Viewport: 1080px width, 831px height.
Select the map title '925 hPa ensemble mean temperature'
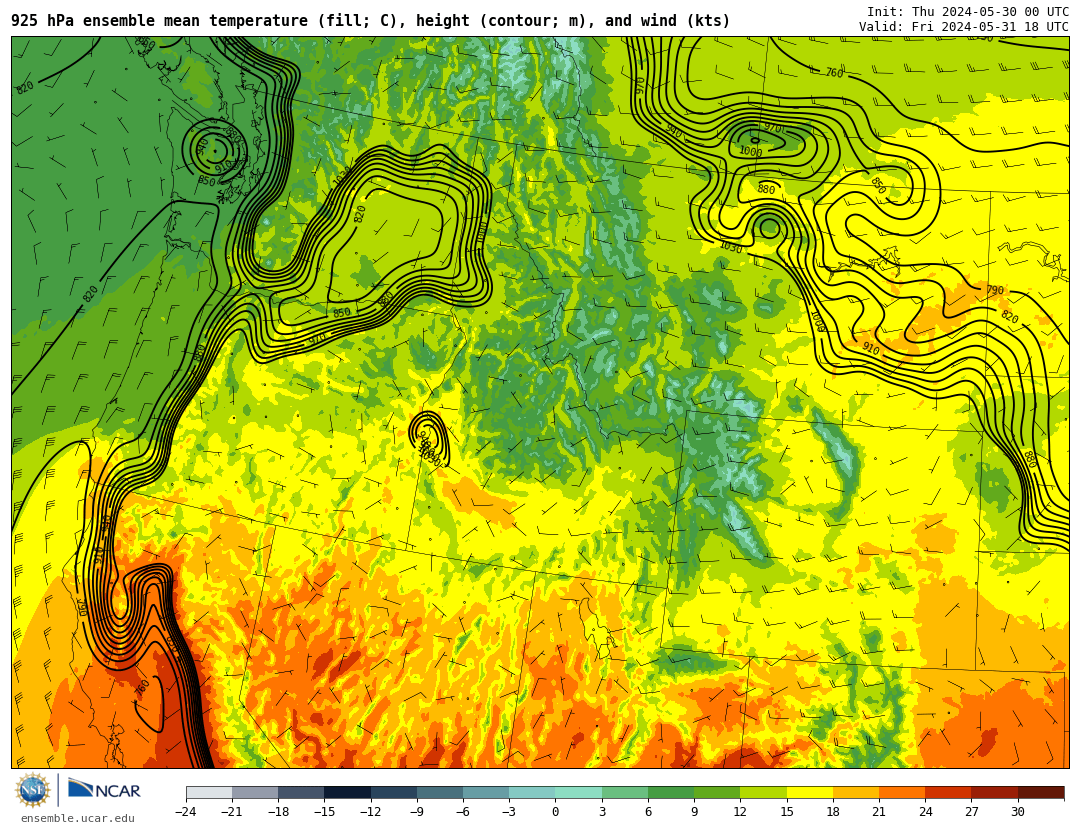tap(159, 21)
